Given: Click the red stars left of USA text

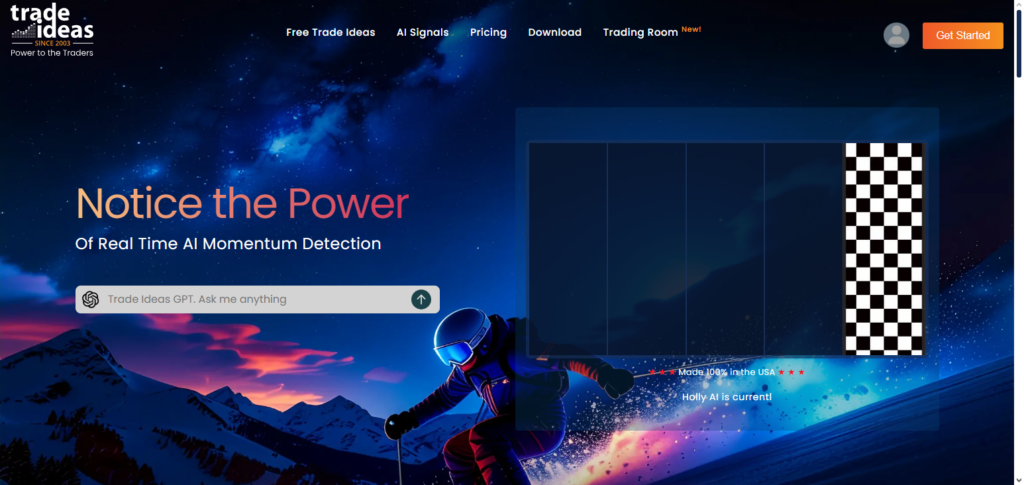Looking at the screenshot, I should [x=662, y=372].
